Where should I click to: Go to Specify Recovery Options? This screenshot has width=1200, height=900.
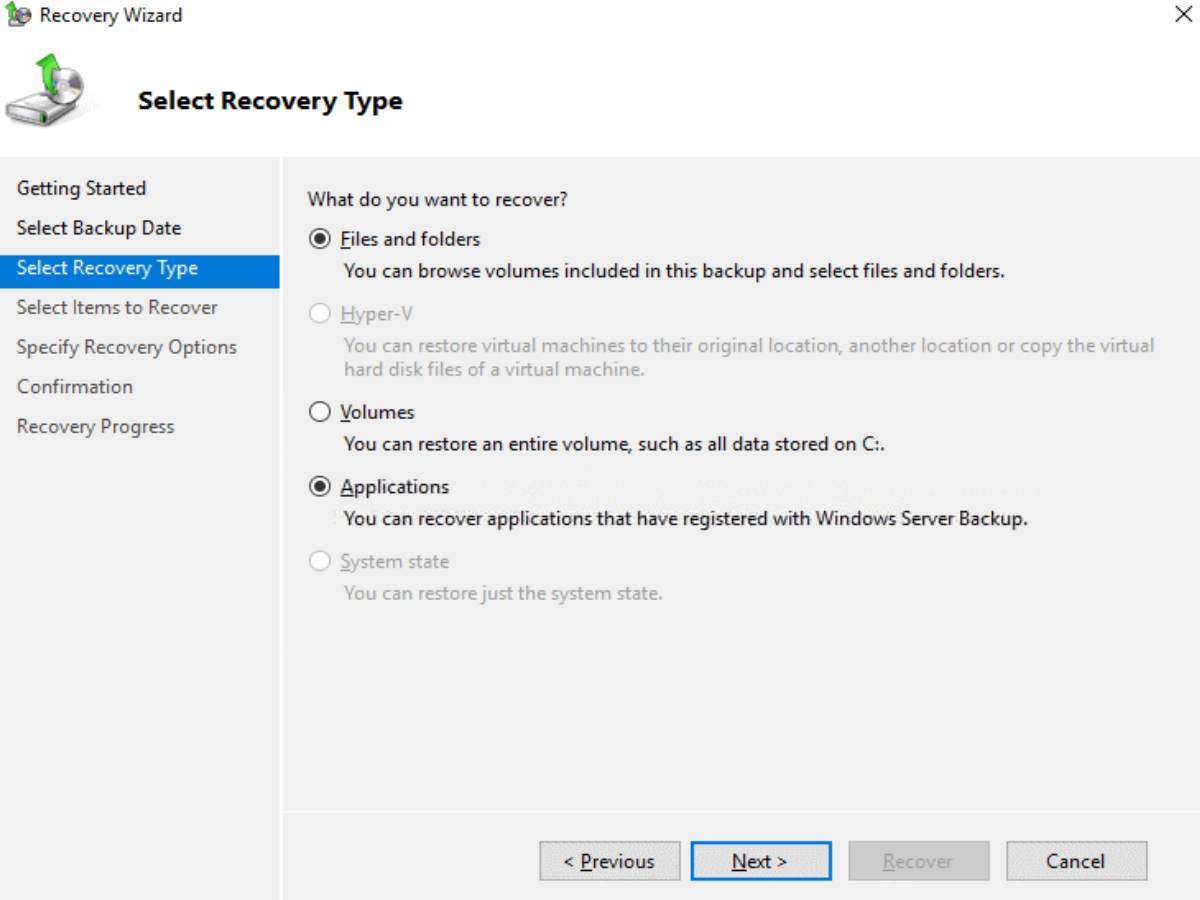tap(126, 347)
